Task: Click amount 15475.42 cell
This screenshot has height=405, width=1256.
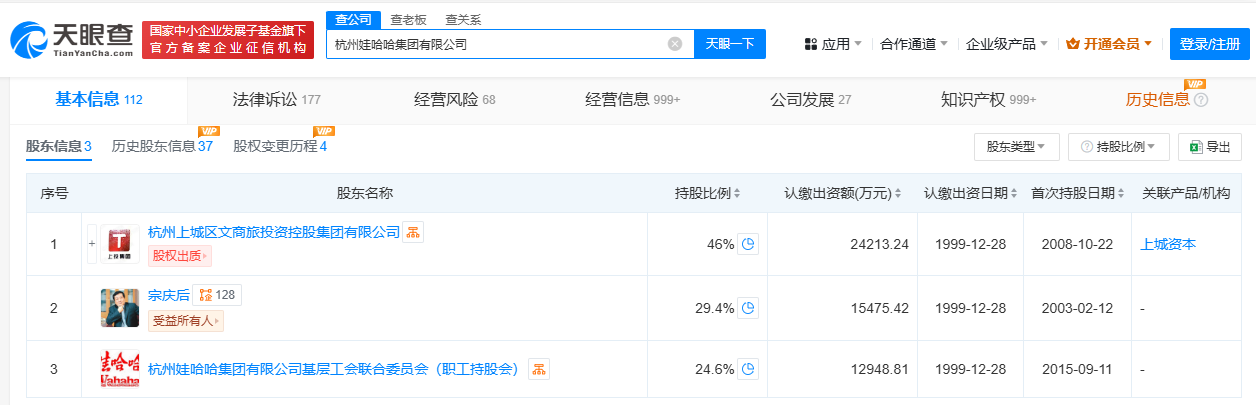Action: pyautogui.click(x=880, y=308)
